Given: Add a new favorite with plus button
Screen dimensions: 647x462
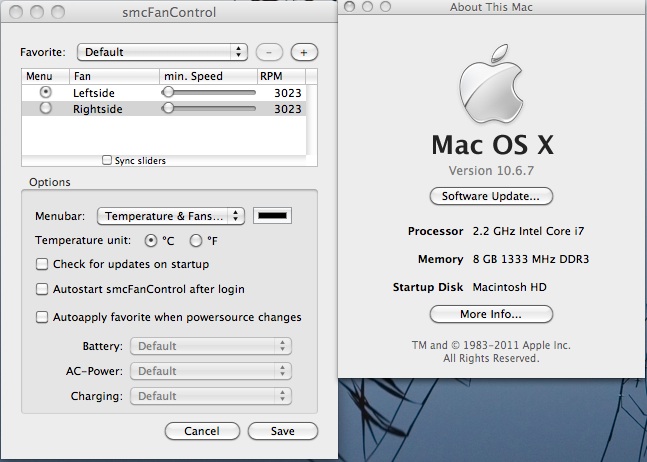Looking at the screenshot, I should [x=304, y=52].
